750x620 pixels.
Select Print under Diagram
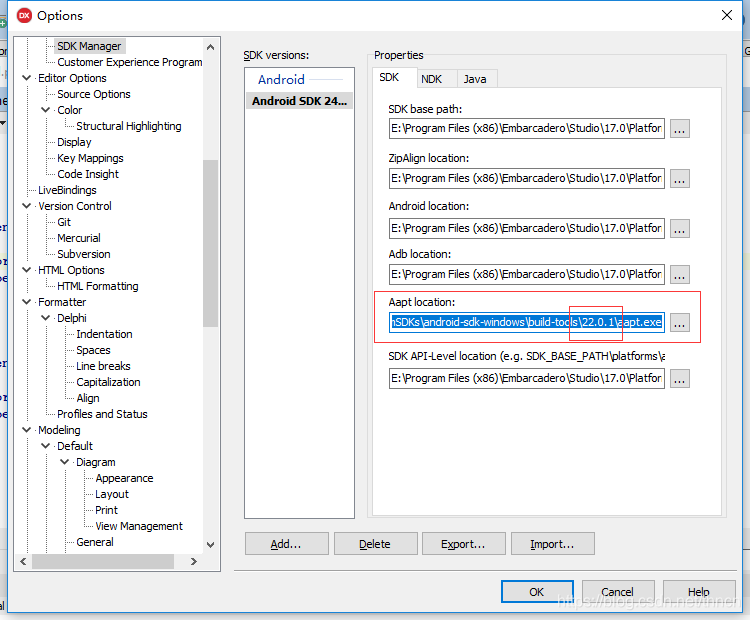point(106,510)
